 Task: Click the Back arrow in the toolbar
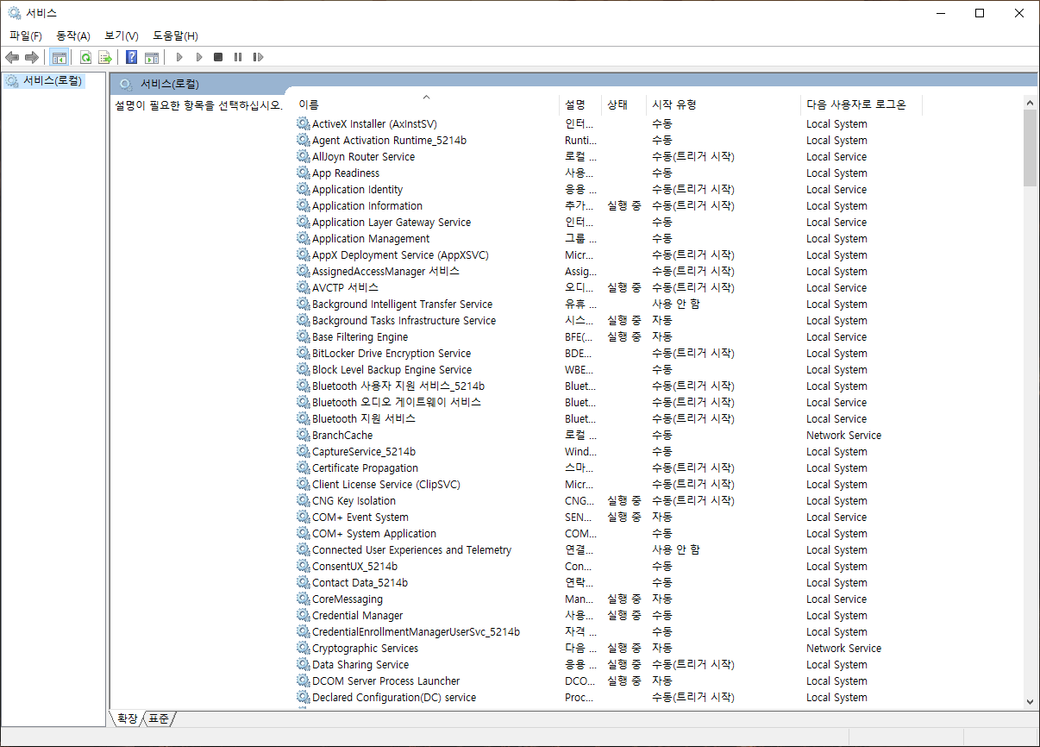click(x=12, y=57)
